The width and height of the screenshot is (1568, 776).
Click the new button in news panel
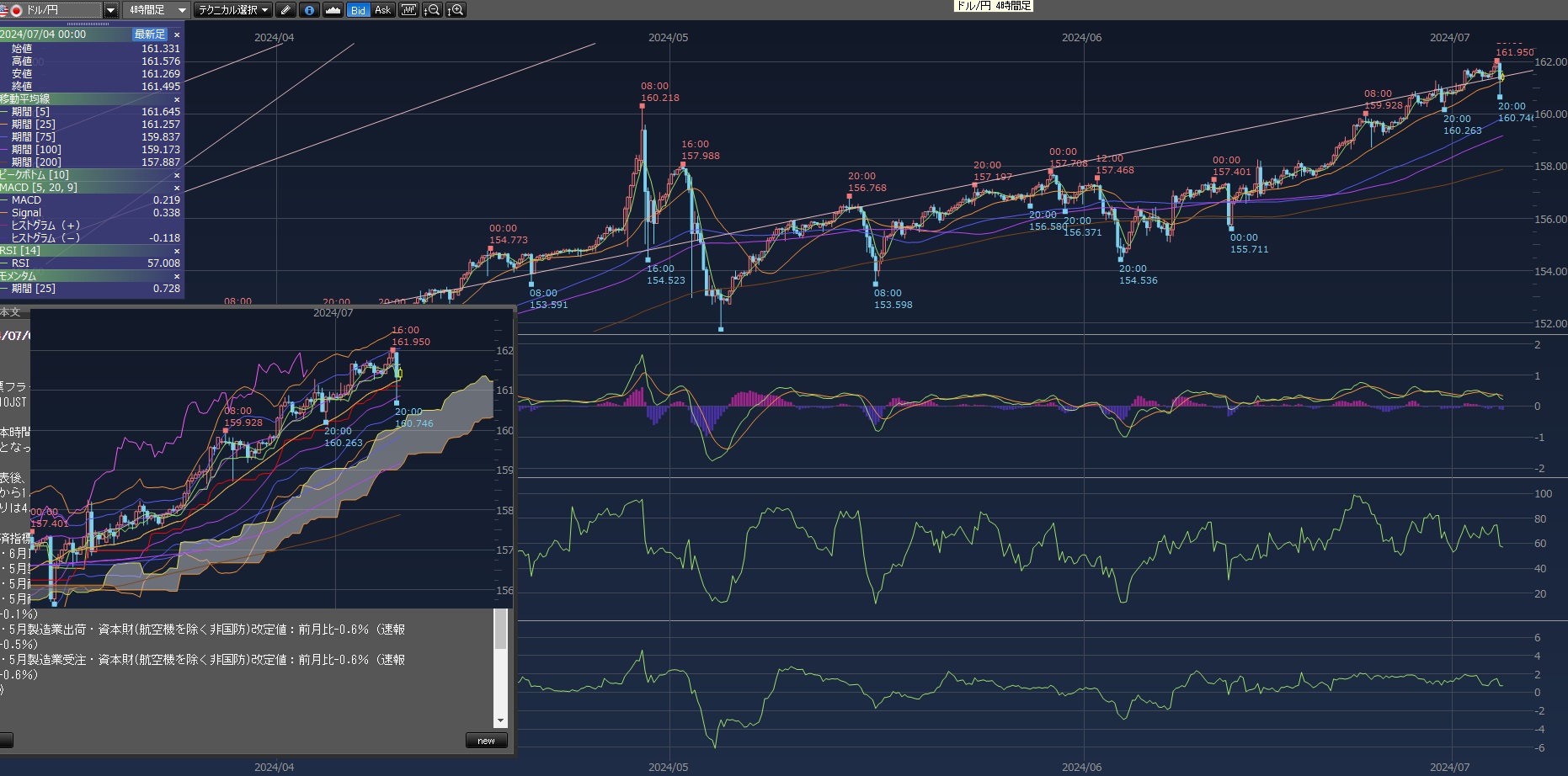pos(486,741)
